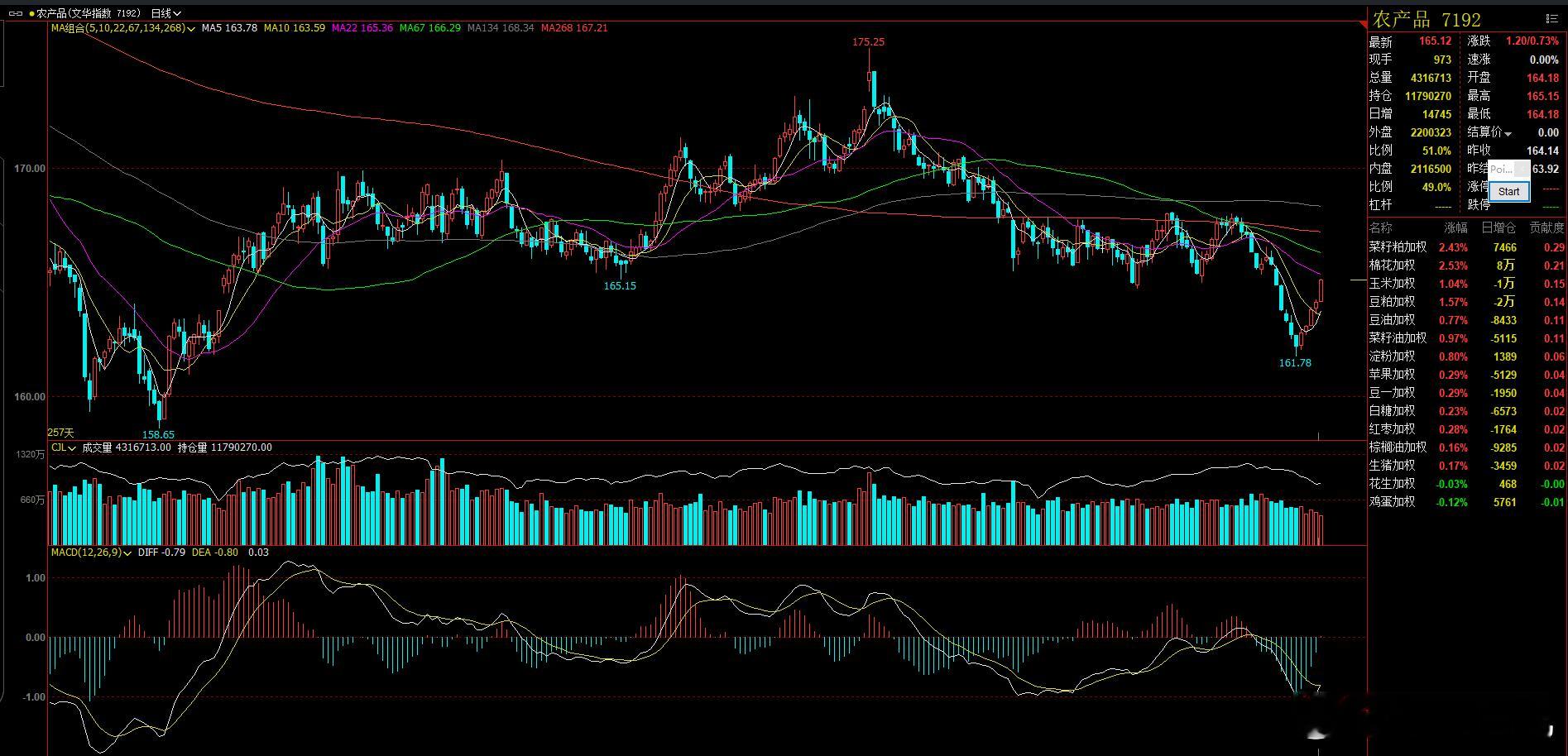Click the DEA -0.80 readout
The image size is (1568, 756).
point(215,553)
